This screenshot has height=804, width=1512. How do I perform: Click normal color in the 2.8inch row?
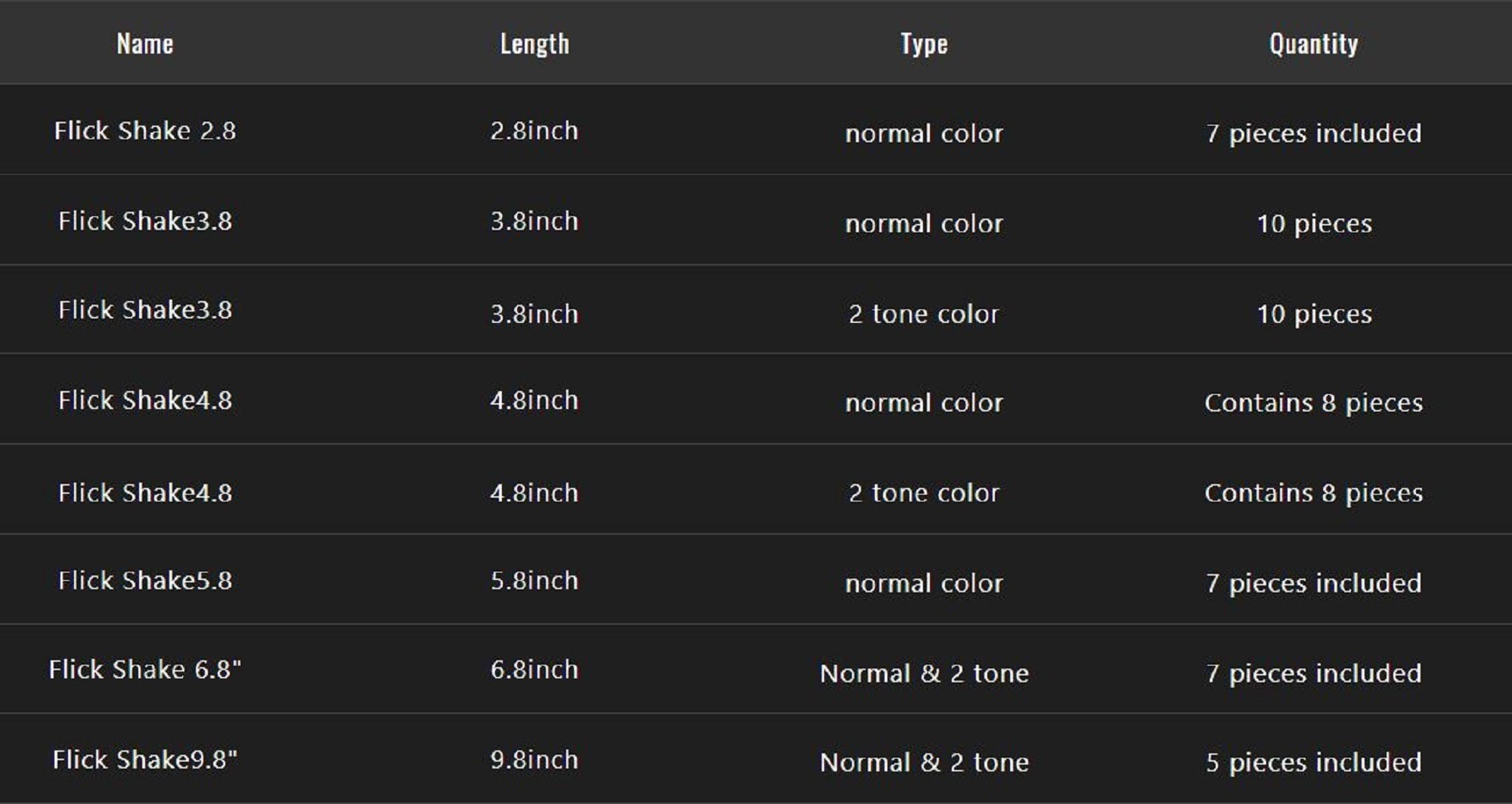coord(924,134)
